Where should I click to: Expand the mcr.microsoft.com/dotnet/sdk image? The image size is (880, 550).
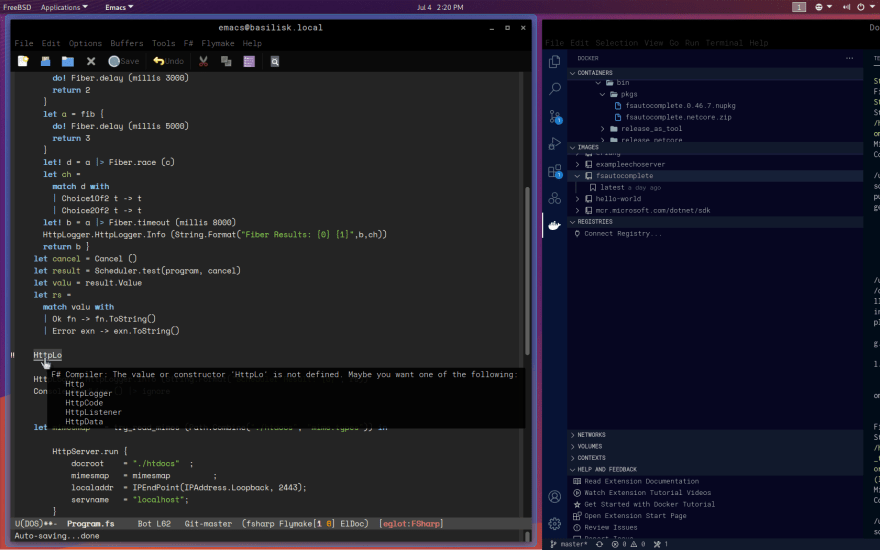pos(577,210)
